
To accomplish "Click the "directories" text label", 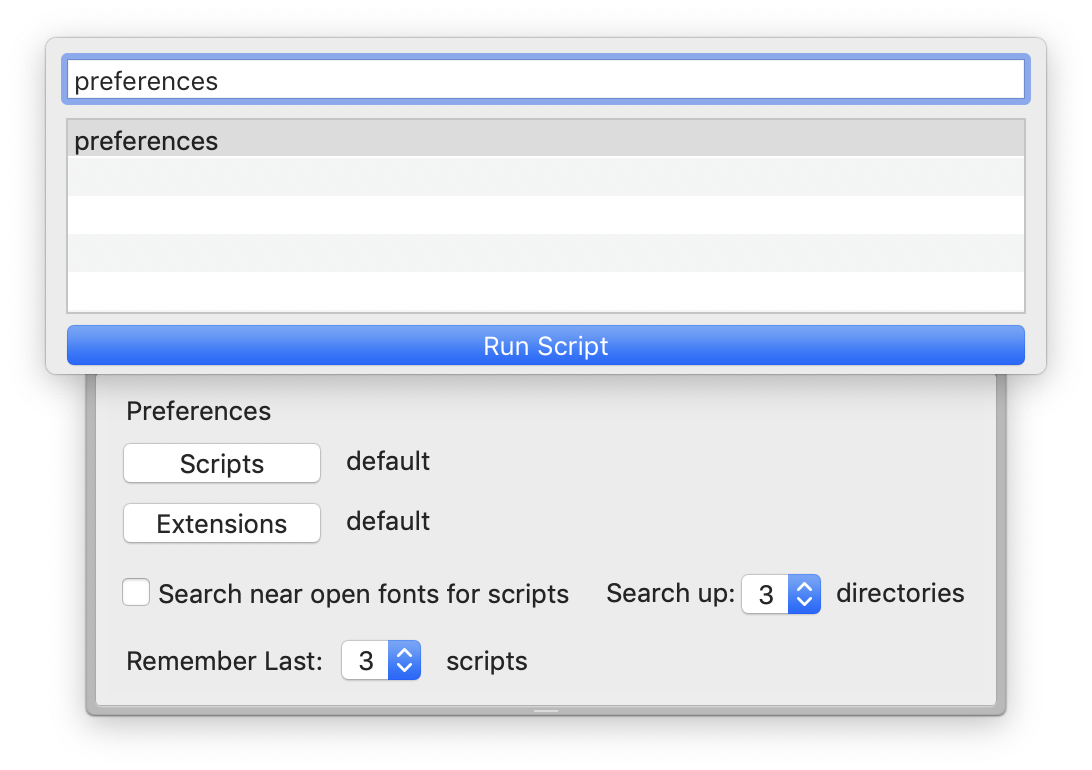I will tap(900, 593).
